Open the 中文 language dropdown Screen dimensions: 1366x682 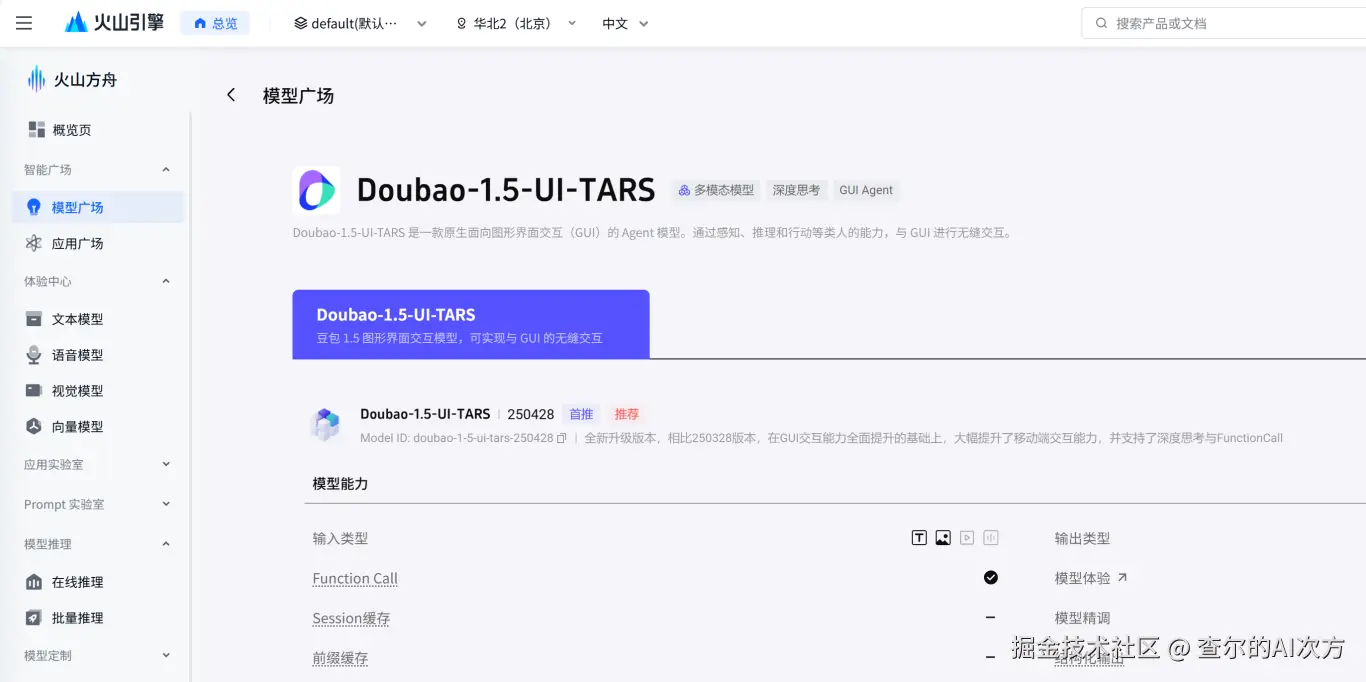coord(625,23)
